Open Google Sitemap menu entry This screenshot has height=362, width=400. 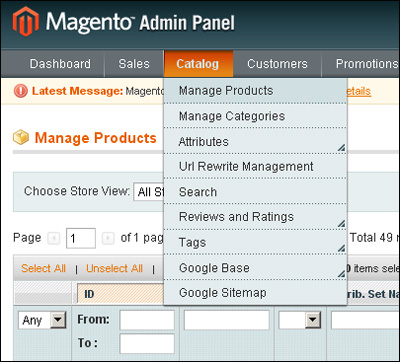pos(255,293)
